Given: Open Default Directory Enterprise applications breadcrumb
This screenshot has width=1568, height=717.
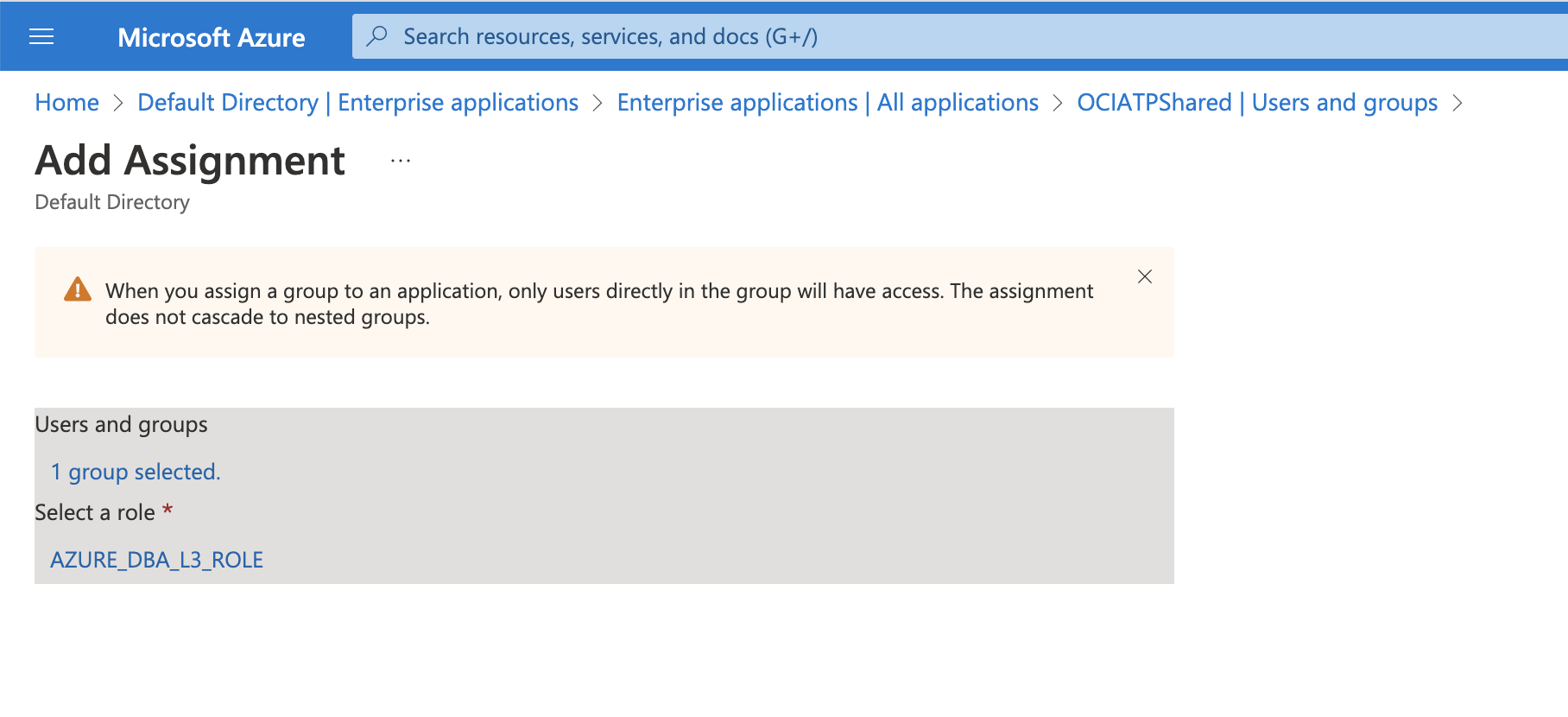Looking at the screenshot, I should (x=357, y=103).
